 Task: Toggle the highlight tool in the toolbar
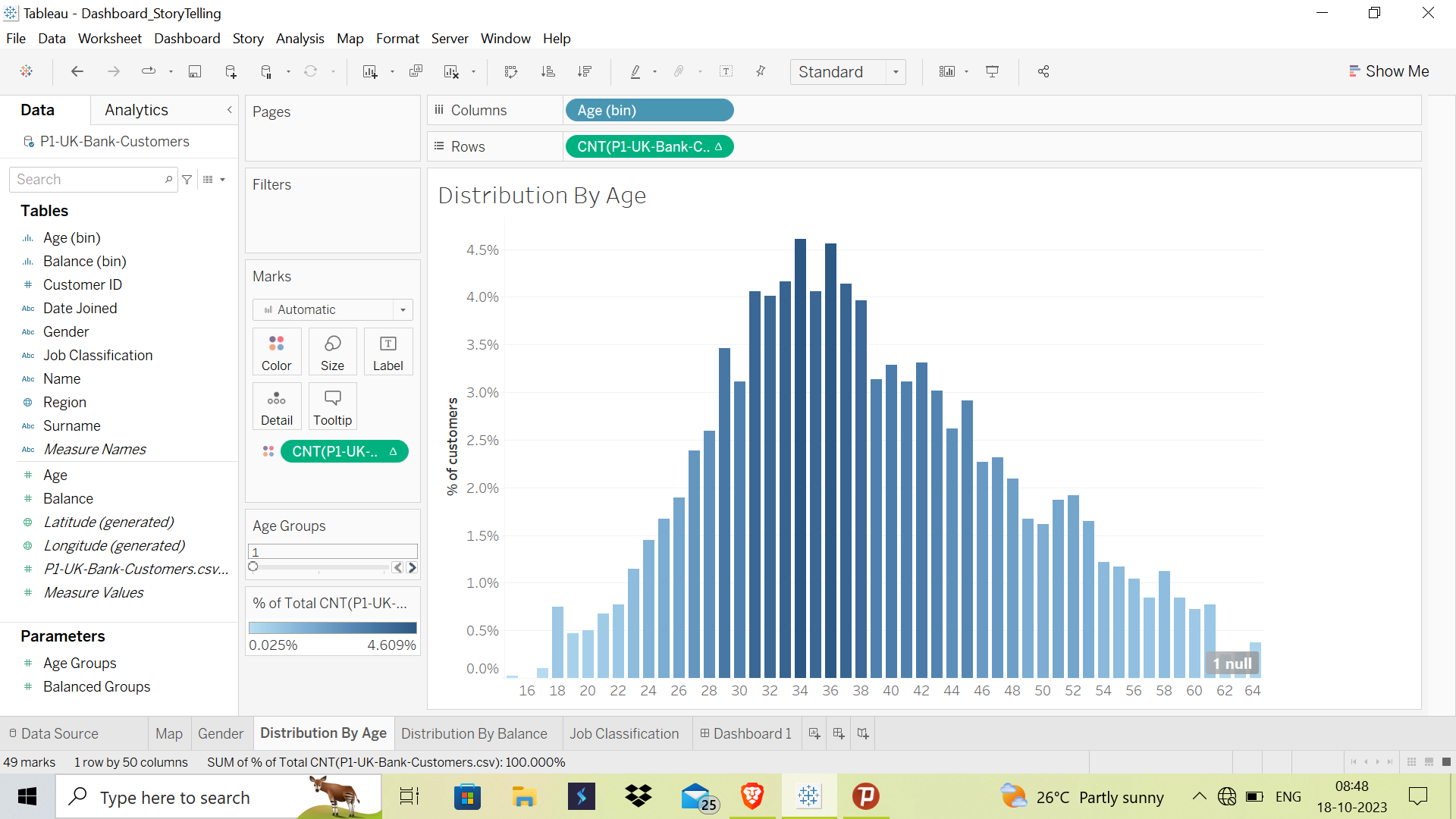pos(635,71)
